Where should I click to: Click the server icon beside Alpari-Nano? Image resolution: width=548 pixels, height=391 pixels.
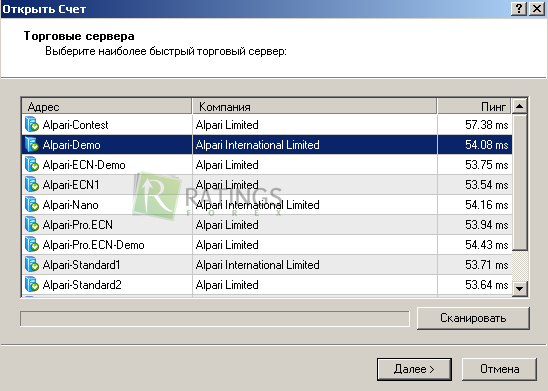point(32,205)
